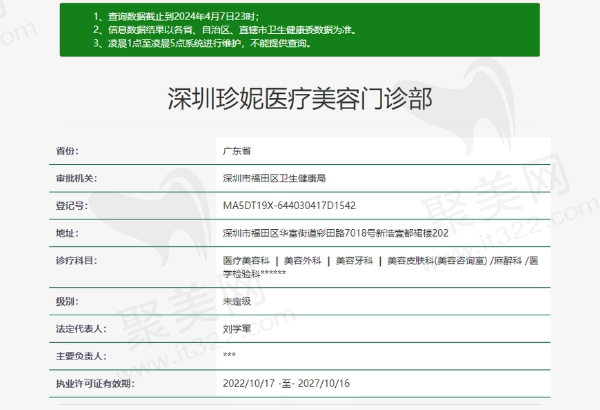
Task: Click the 美容皮肤科(美容咨询室) entry
Action: coord(437,260)
